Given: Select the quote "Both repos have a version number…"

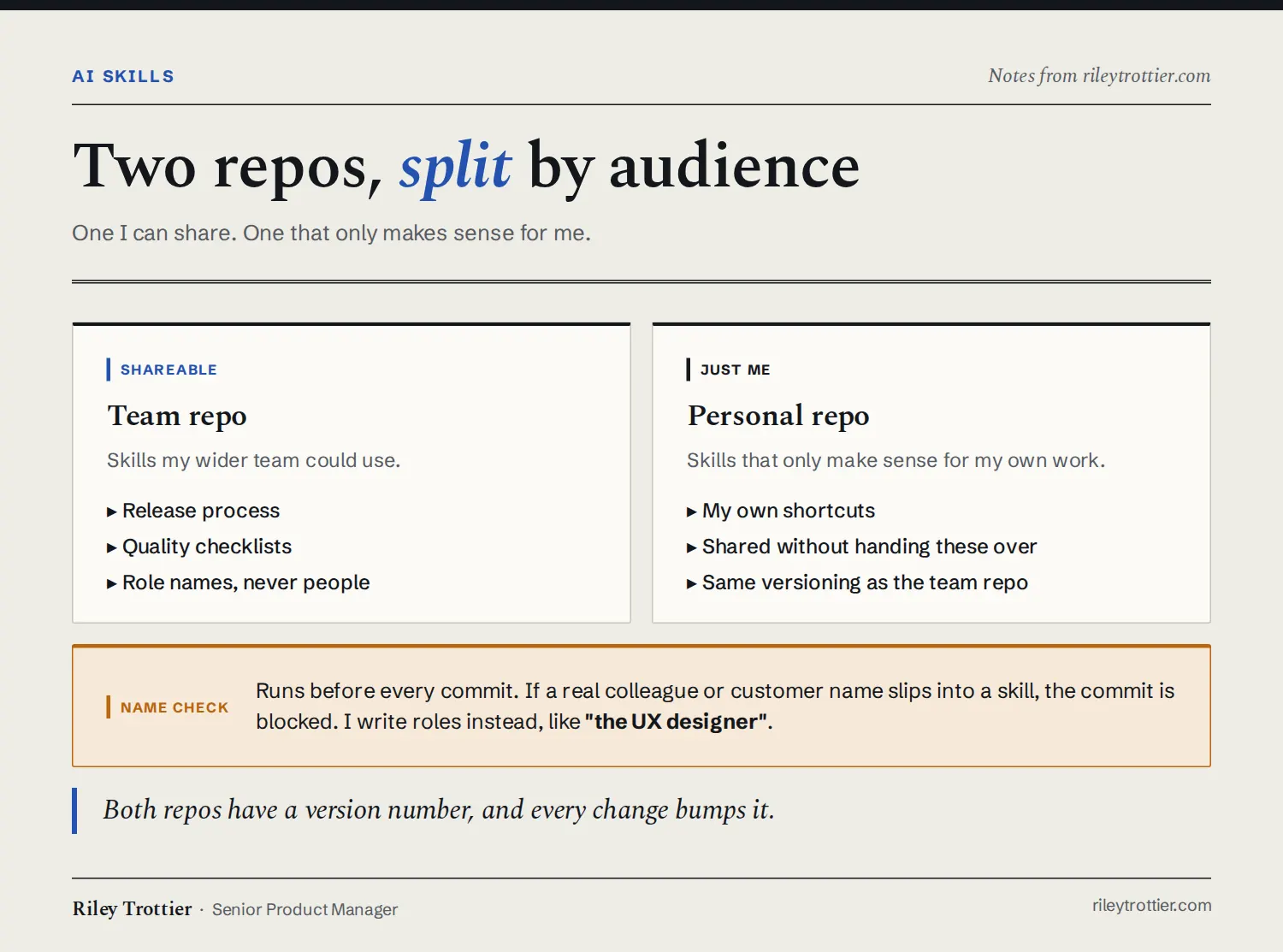Looking at the screenshot, I should tap(439, 810).
